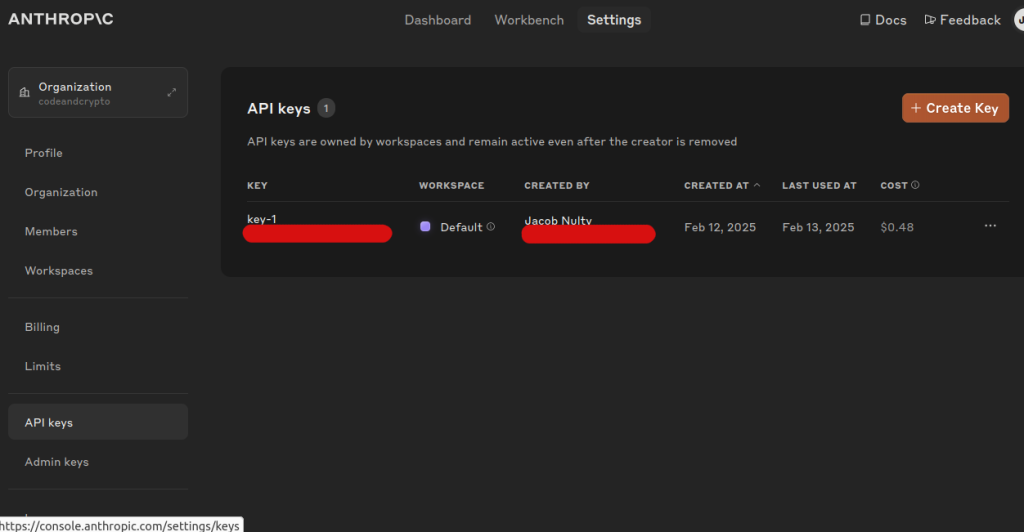Sort by WORKSPACE column header
The image size is (1024, 532).
(x=451, y=185)
